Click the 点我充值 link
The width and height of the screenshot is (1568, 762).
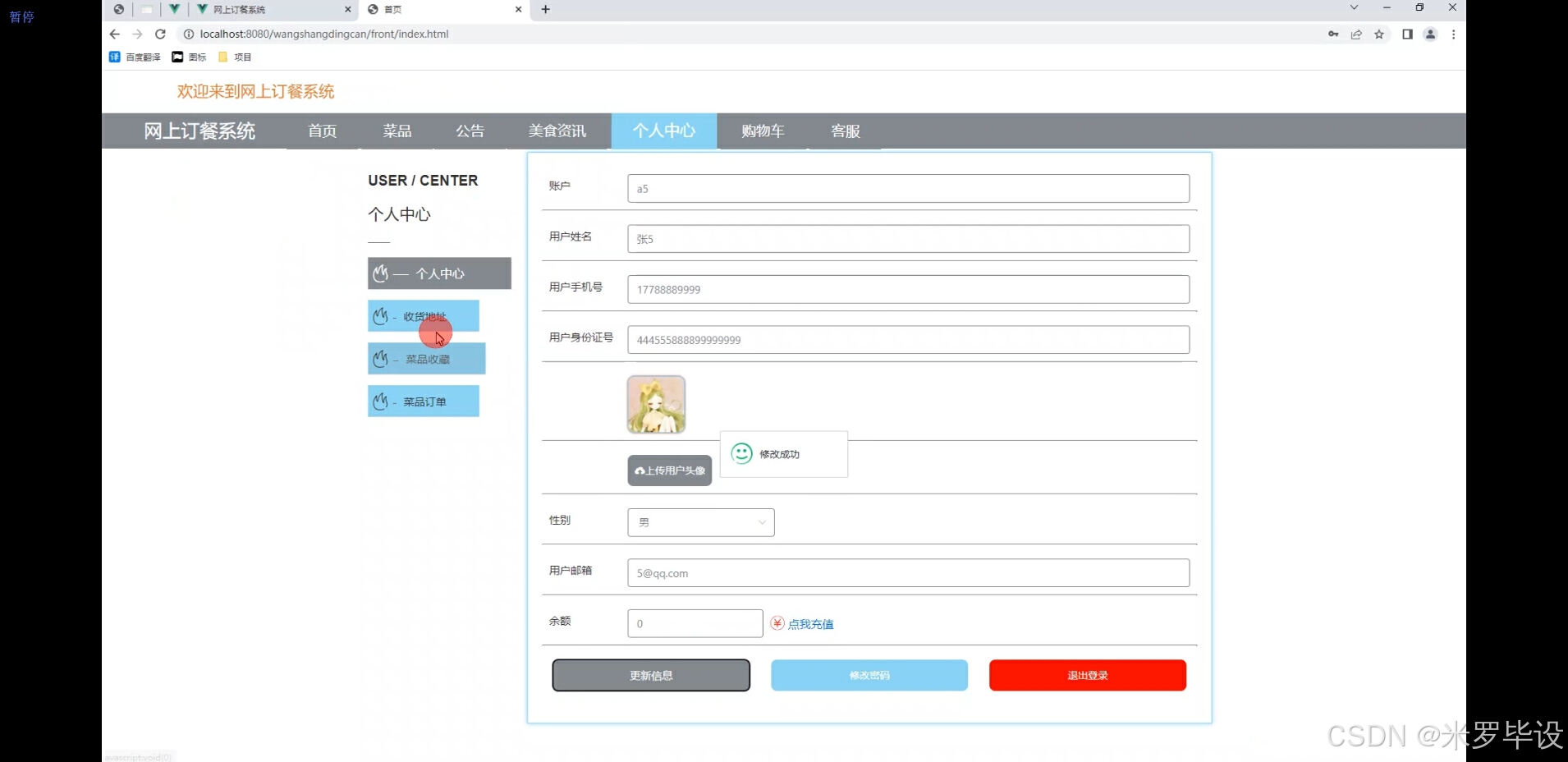[x=811, y=624]
